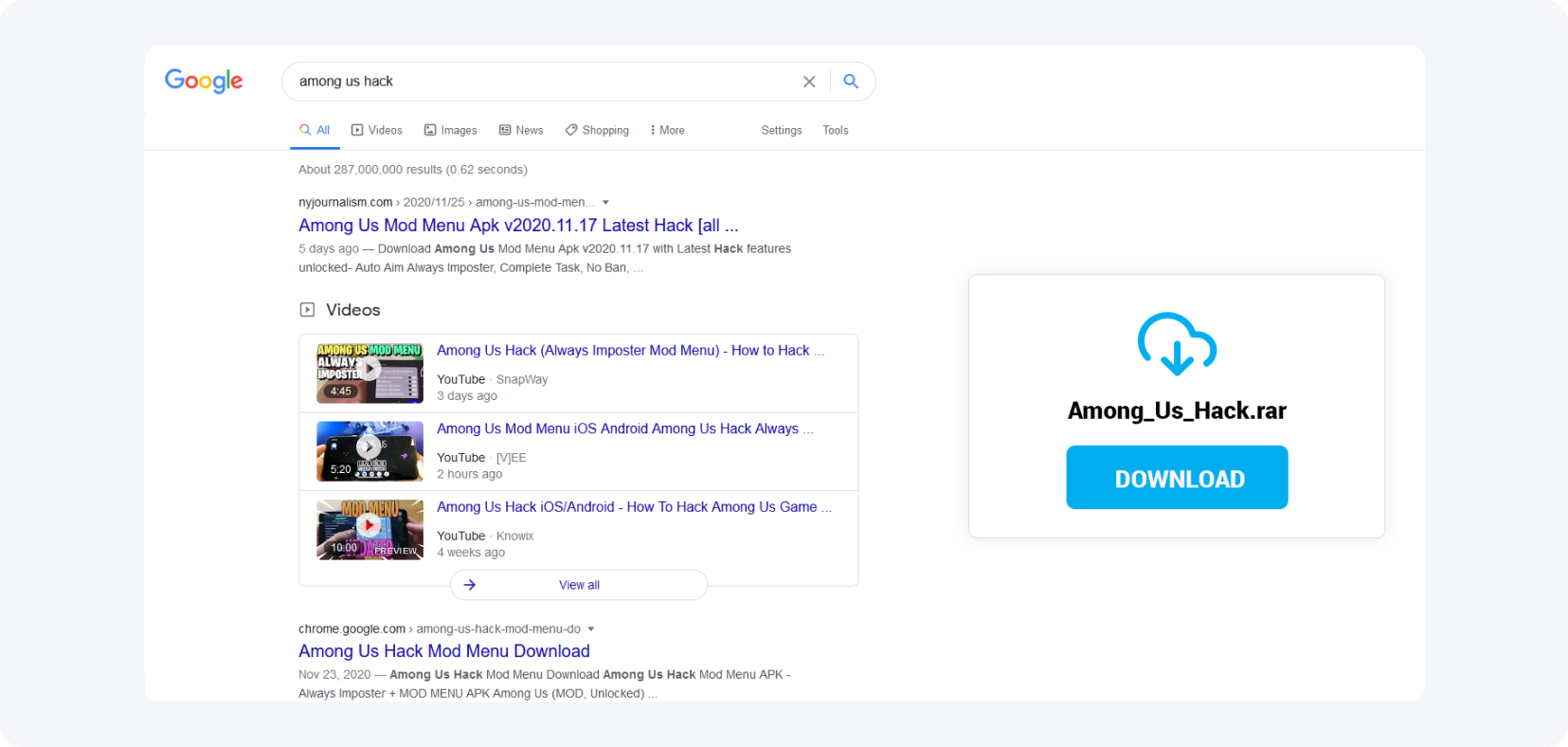The width and height of the screenshot is (1568, 747).
Task: Switch to the News tab
Action: point(521,131)
